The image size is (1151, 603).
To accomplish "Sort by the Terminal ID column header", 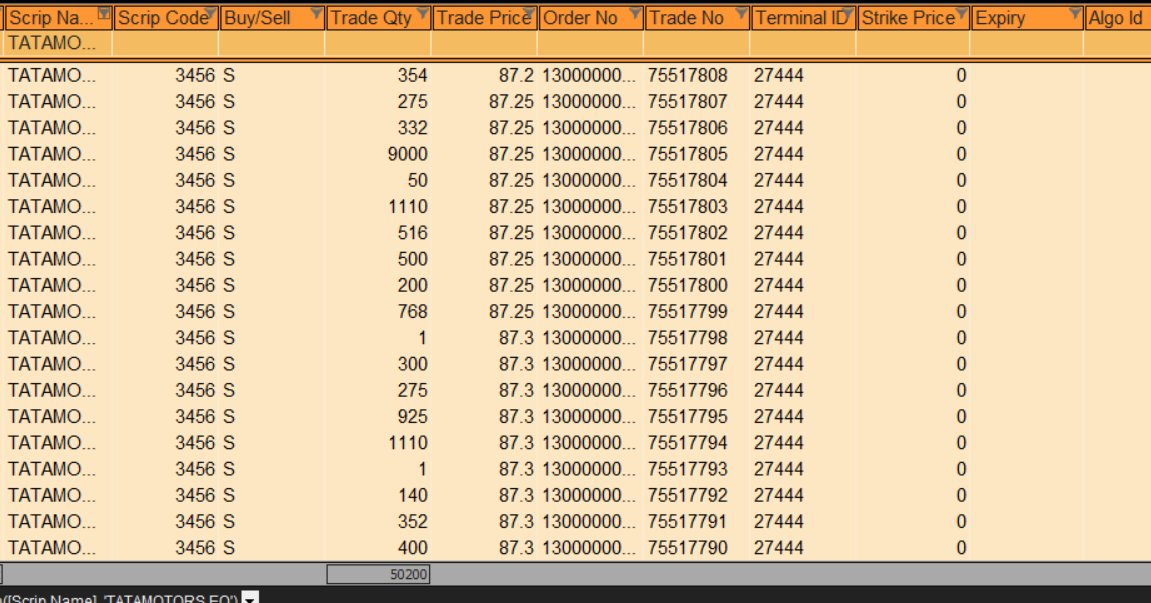I will click(804, 18).
